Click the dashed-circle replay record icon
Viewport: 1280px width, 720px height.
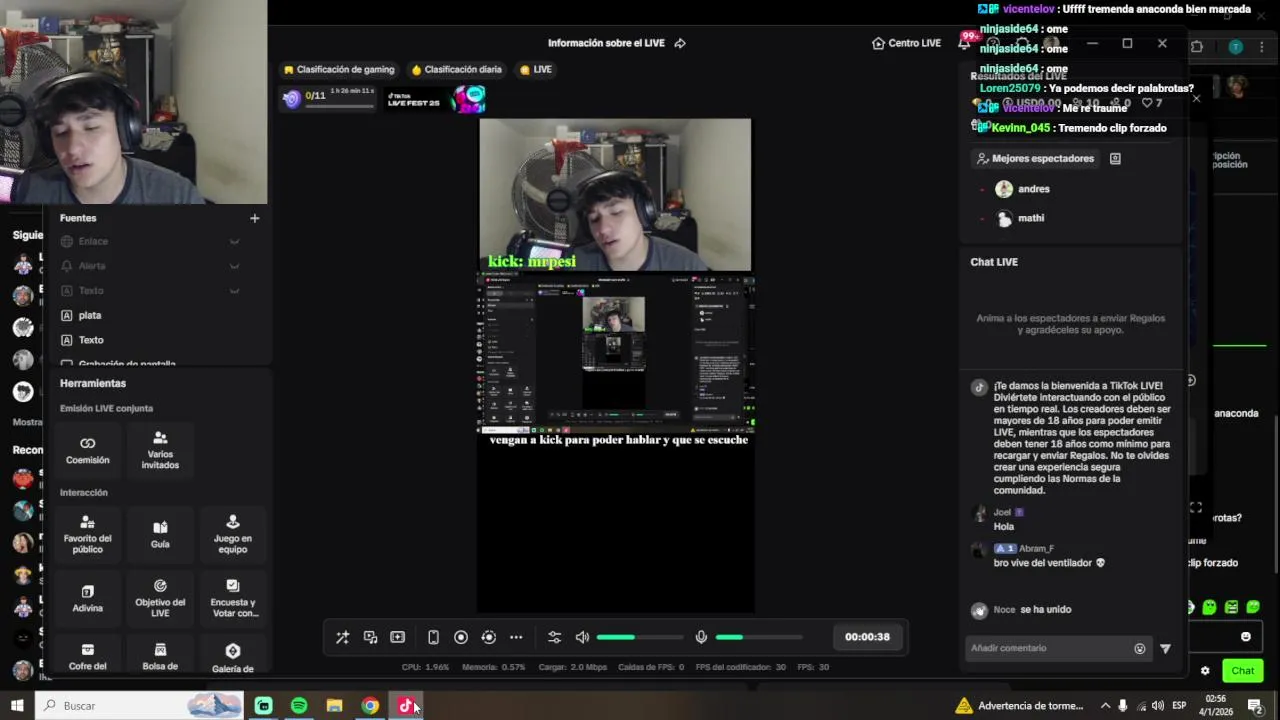click(x=488, y=637)
